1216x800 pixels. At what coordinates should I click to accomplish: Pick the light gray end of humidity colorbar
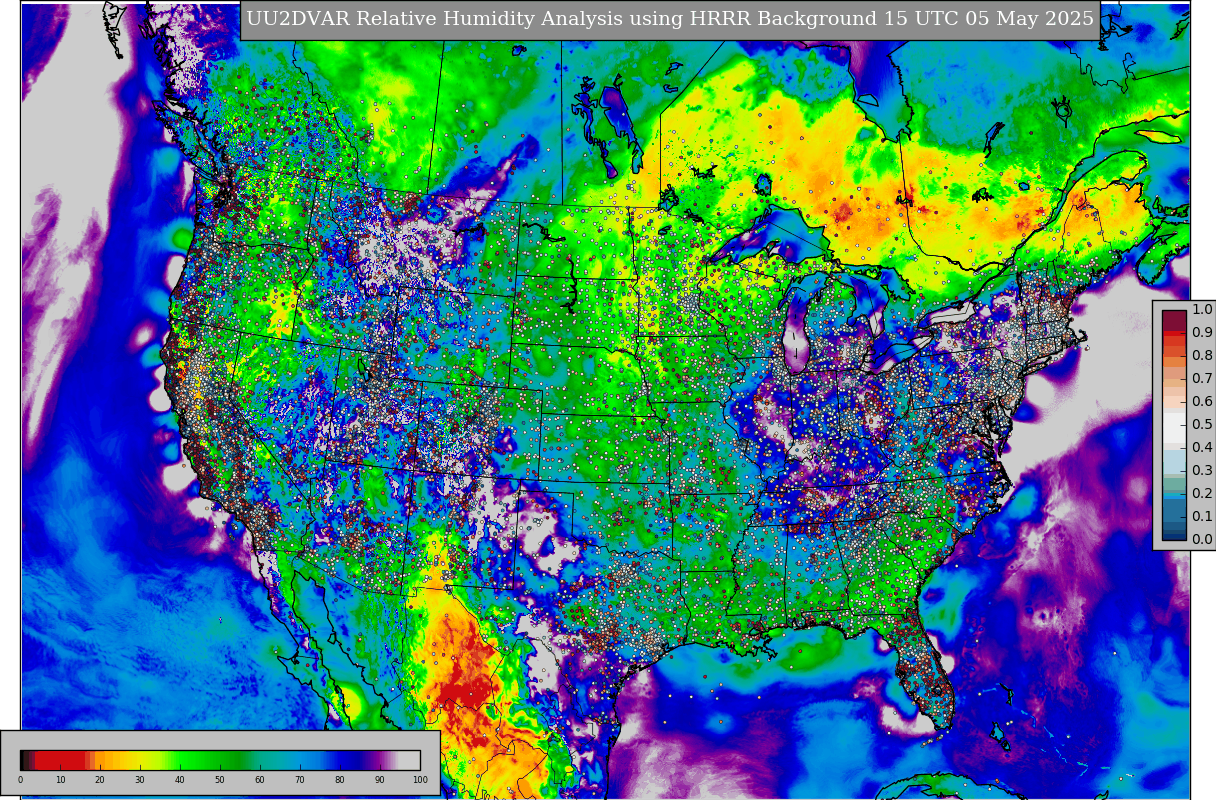coord(409,760)
